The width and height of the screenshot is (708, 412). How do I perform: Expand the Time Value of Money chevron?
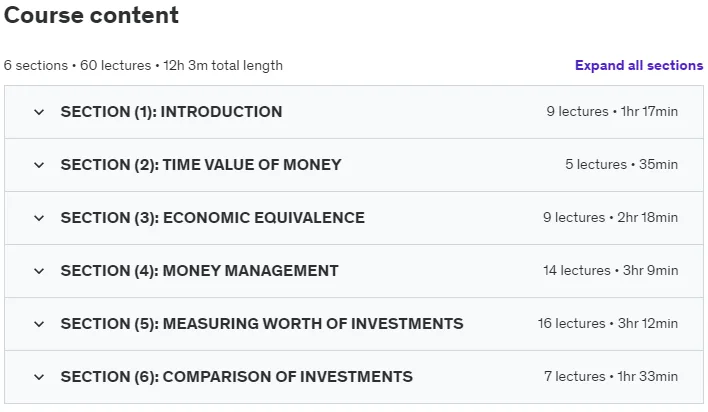[x=39, y=165]
